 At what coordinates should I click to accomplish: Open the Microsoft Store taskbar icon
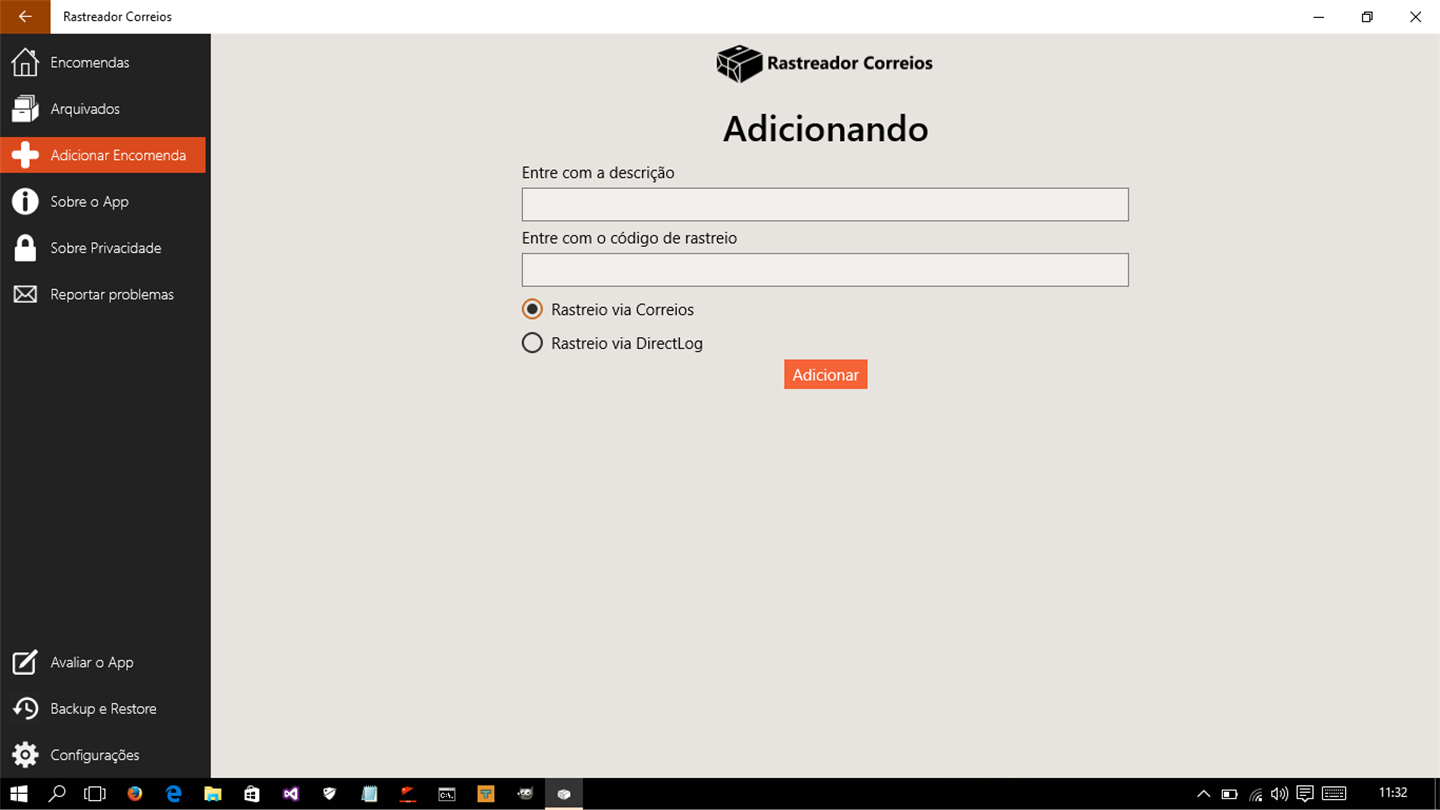[252, 794]
